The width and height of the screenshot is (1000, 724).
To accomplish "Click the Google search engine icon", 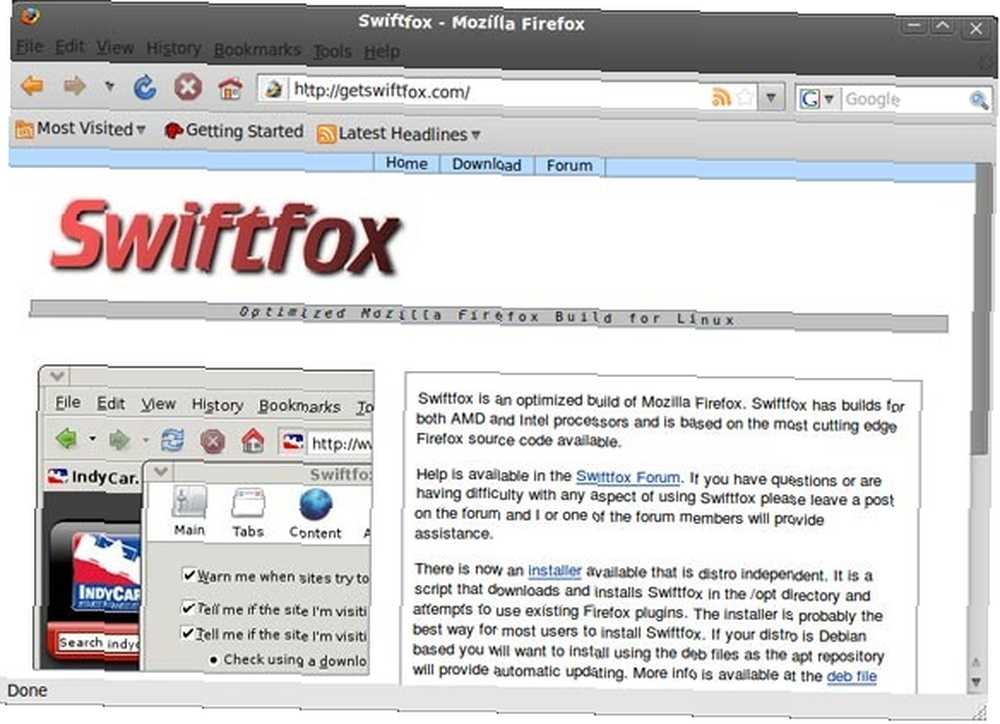I will pyautogui.click(x=810, y=99).
